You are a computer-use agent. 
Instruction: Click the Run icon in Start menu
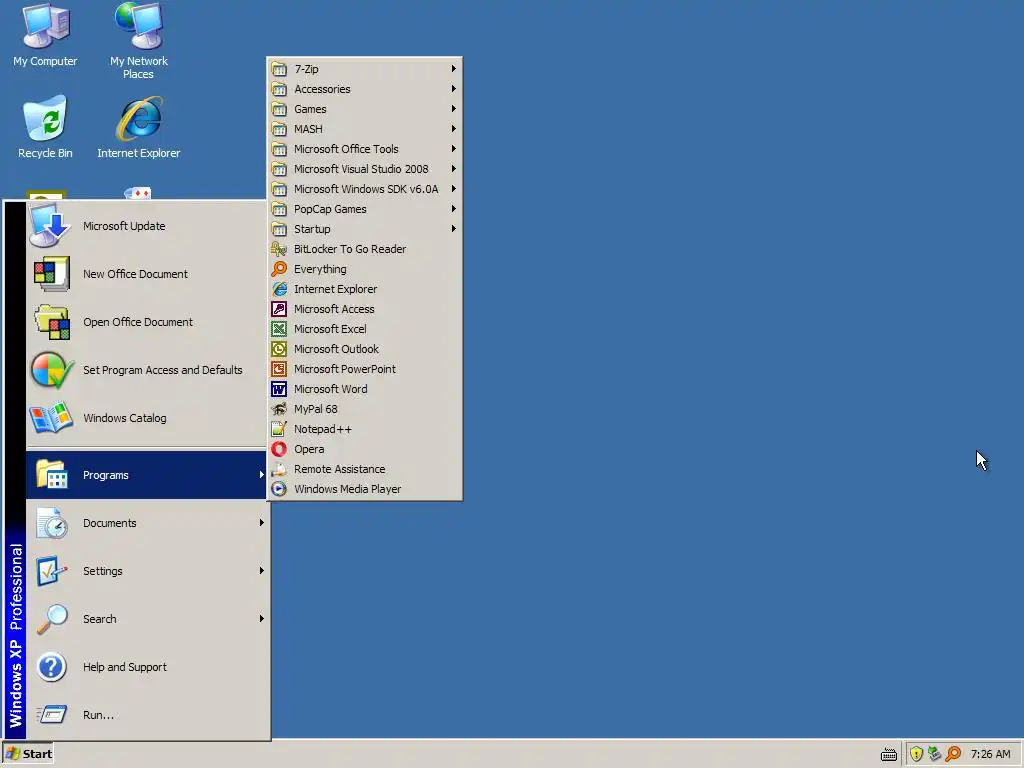[52, 714]
